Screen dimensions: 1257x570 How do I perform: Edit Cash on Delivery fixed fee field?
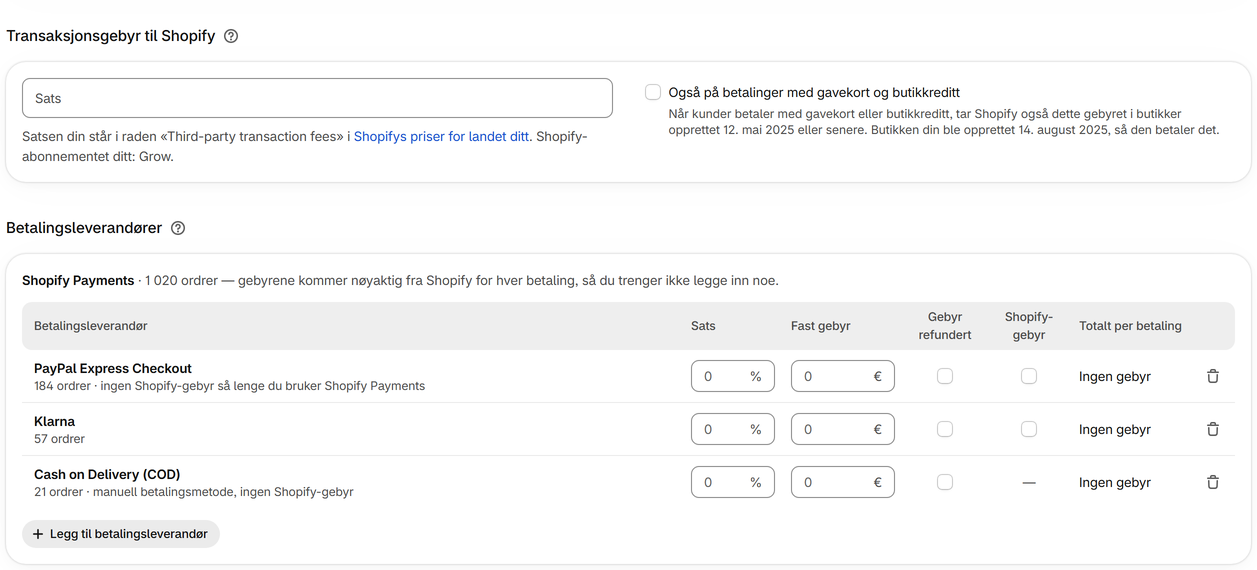point(843,482)
